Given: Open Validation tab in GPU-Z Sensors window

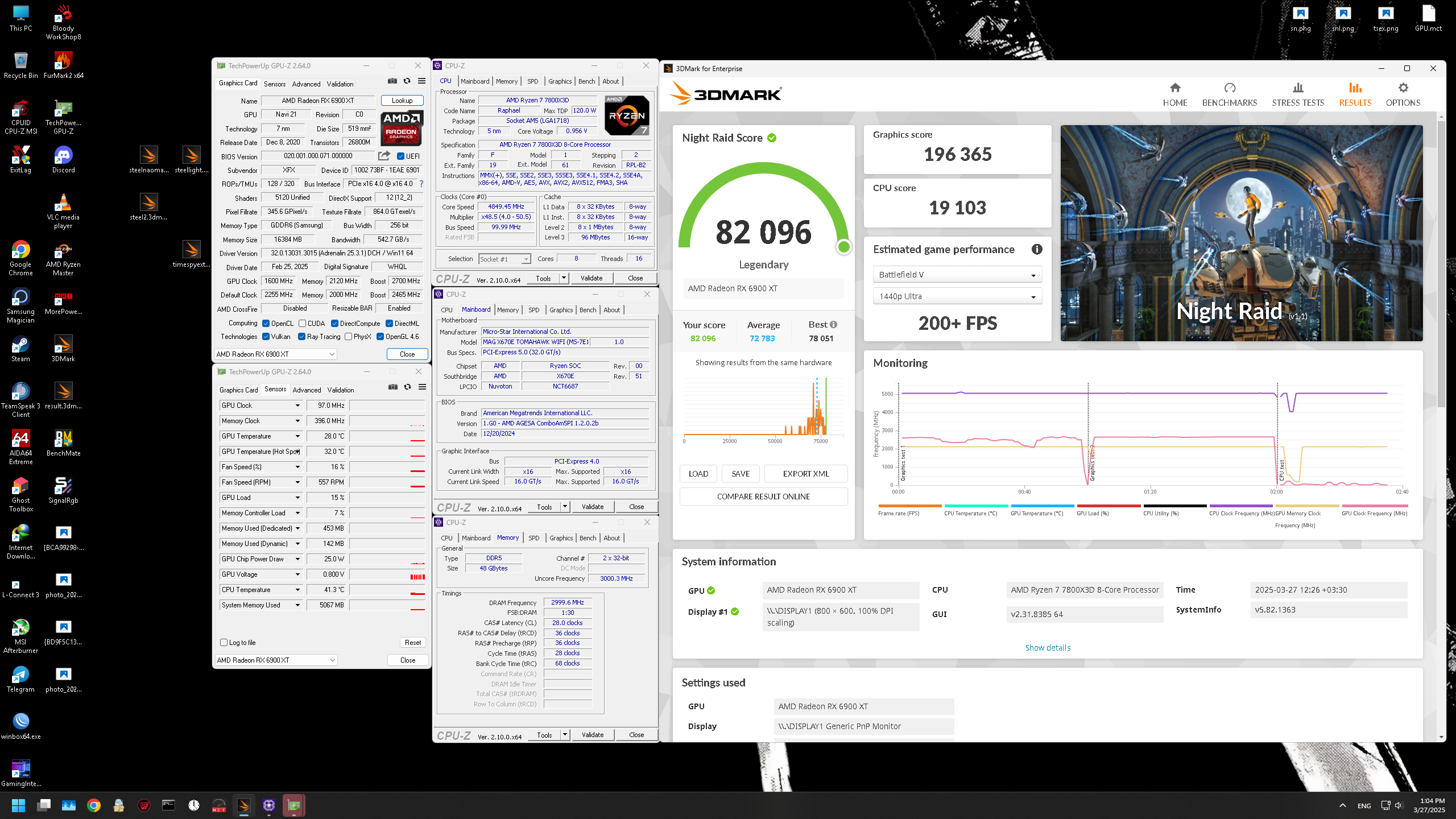Looking at the screenshot, I should pyautogui.click(x=341, y=390).
